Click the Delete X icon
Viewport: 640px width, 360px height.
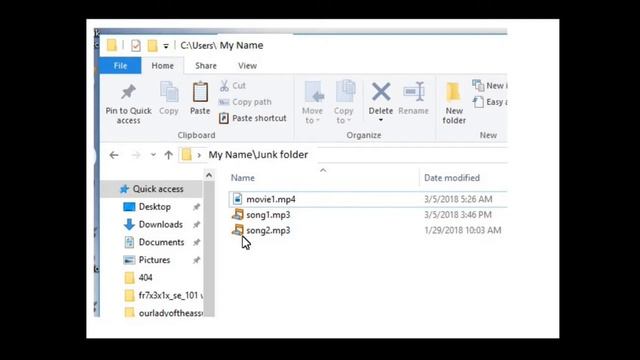click(x=381, y=91)
